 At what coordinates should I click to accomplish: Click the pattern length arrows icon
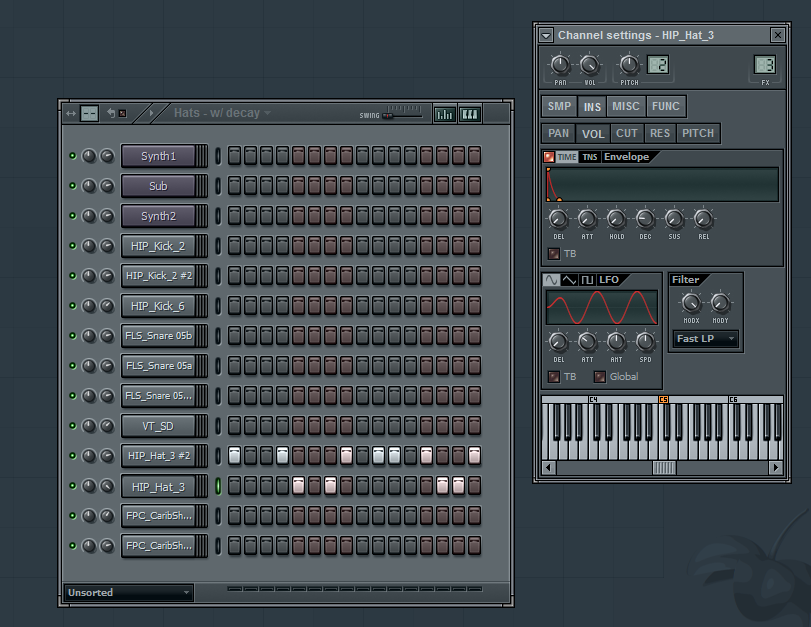pyautogui.click(x=71, y=113)
